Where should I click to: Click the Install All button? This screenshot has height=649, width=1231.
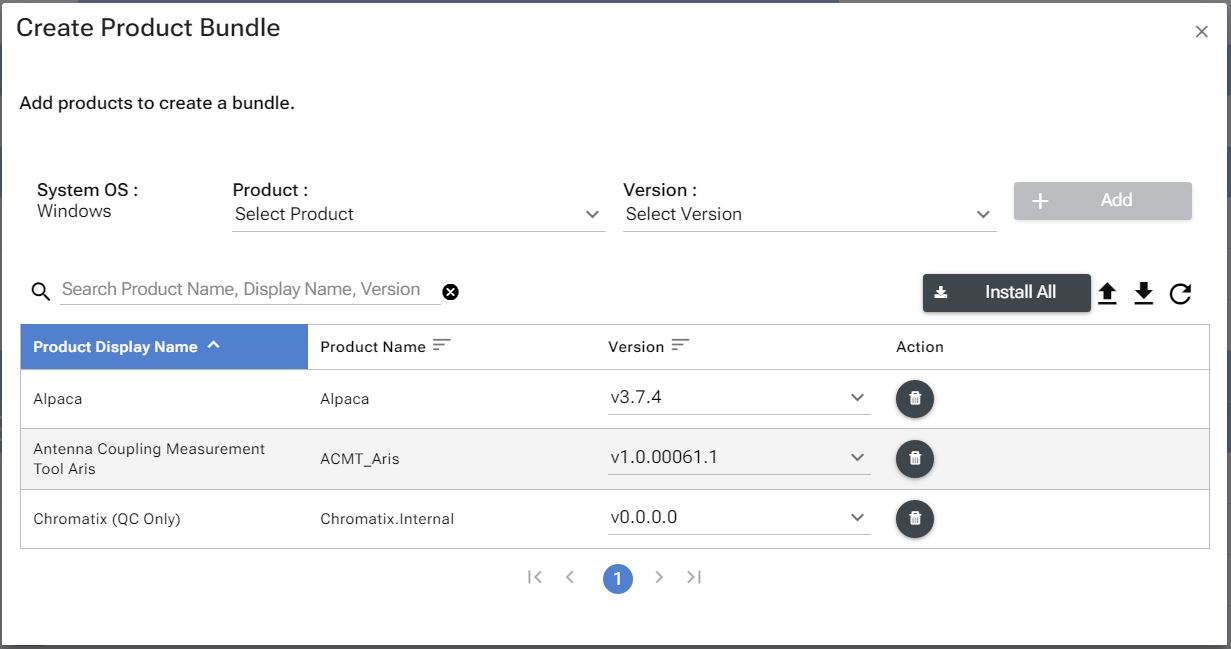[1006, 293]
